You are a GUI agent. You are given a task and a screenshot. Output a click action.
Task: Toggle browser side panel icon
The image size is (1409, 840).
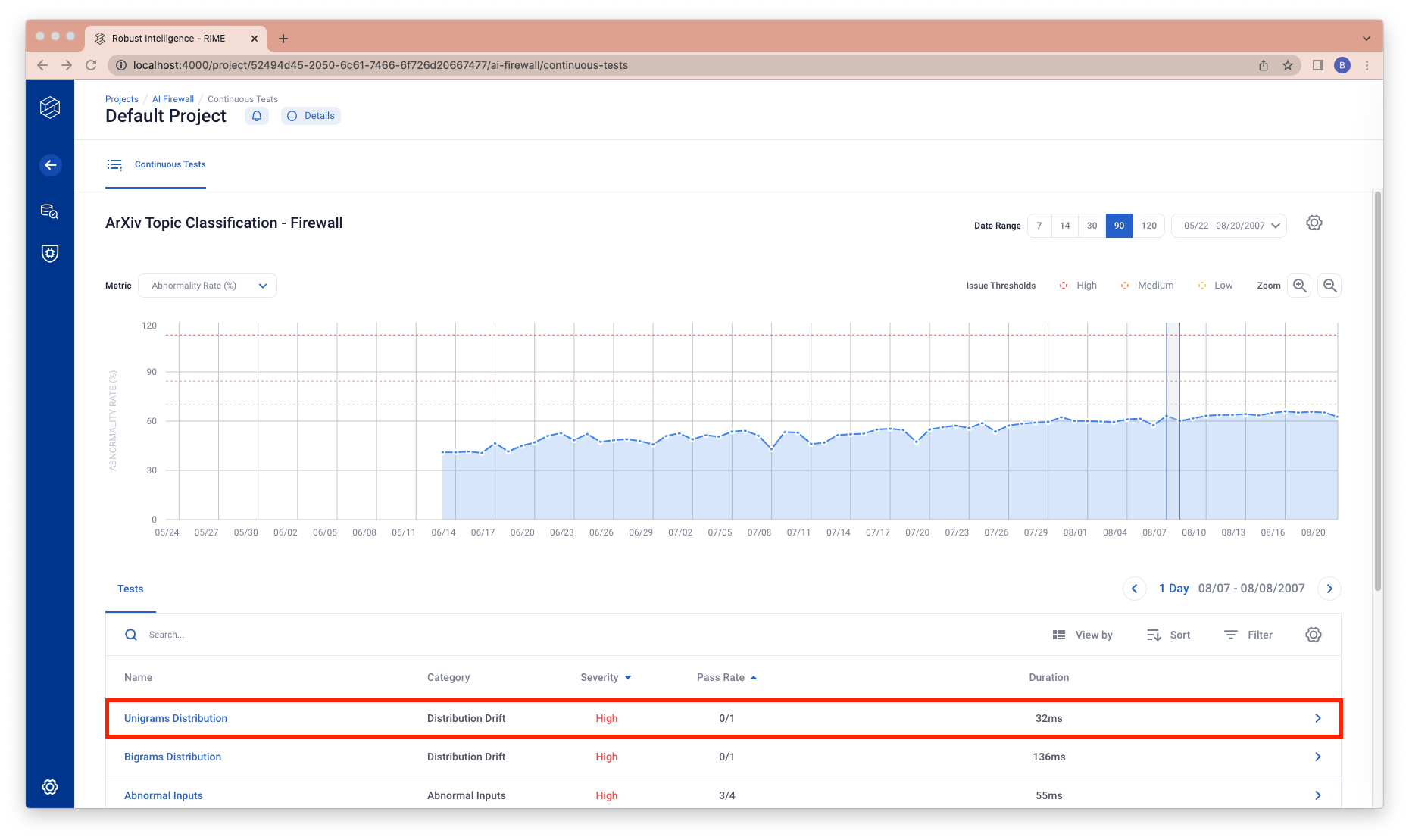click(1318, 65)
